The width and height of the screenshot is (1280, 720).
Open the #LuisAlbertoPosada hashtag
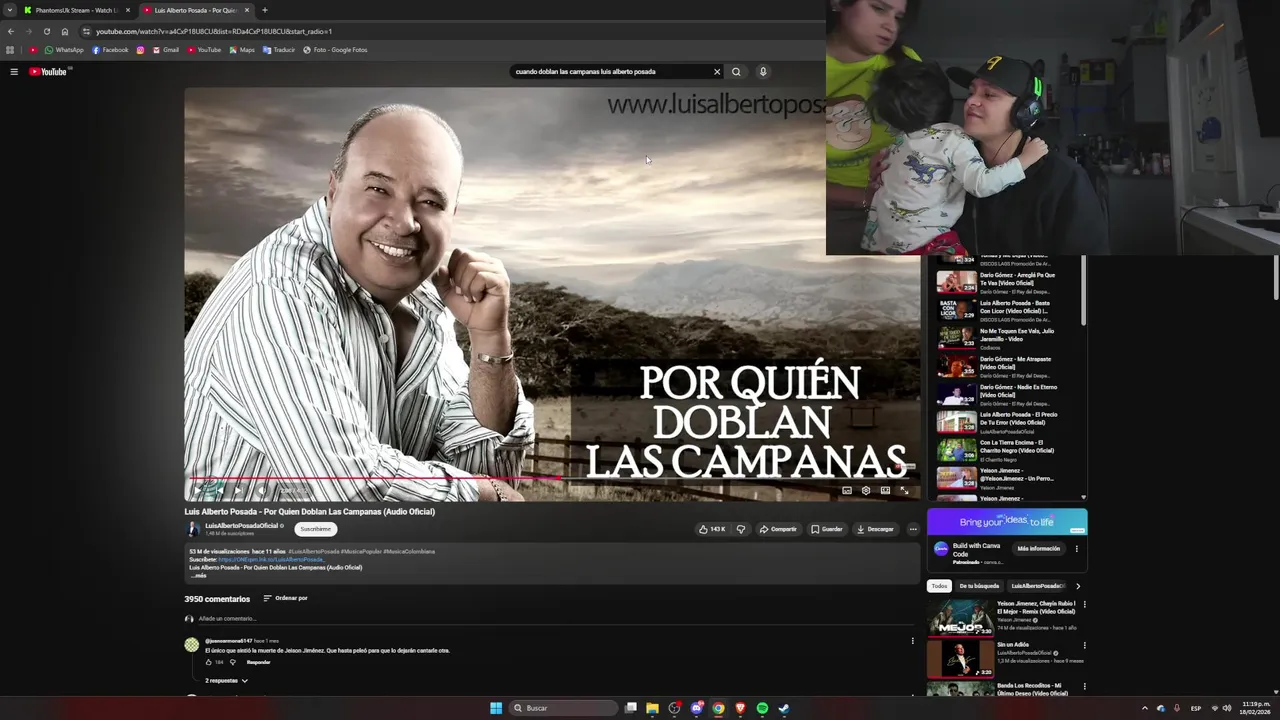pyautogui.click(x=313, y=551)
